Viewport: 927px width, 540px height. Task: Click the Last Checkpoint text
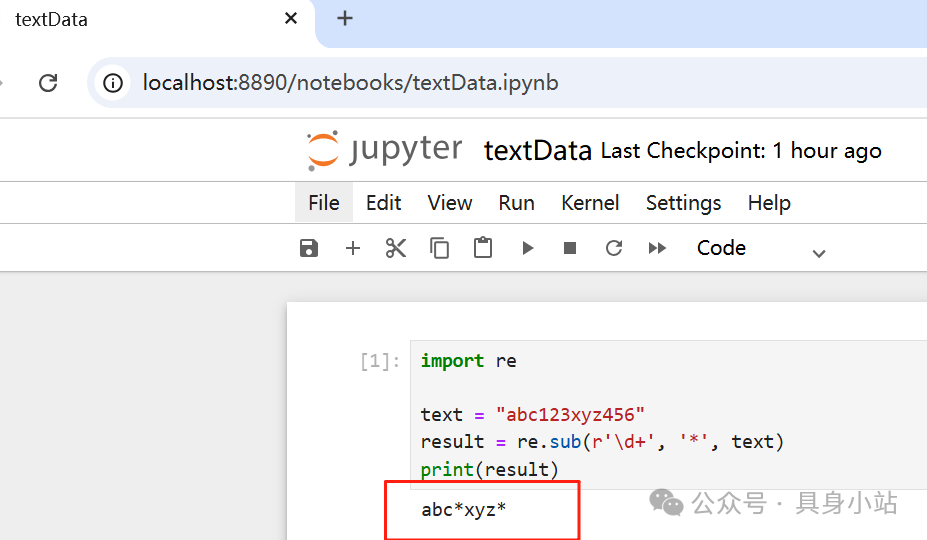click(741, 151)
